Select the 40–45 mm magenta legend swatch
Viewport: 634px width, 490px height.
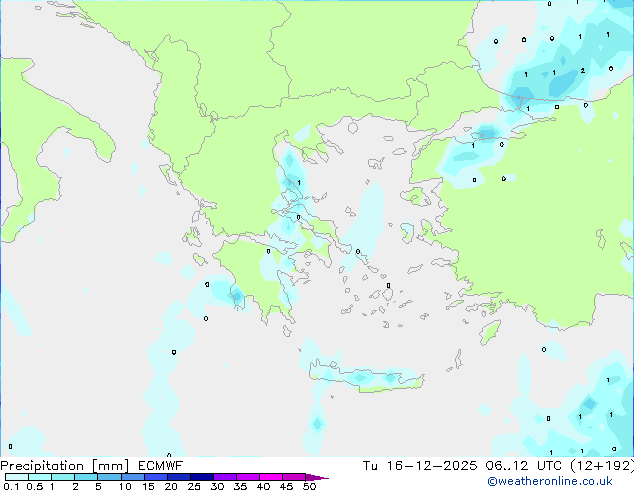[271, 477]
